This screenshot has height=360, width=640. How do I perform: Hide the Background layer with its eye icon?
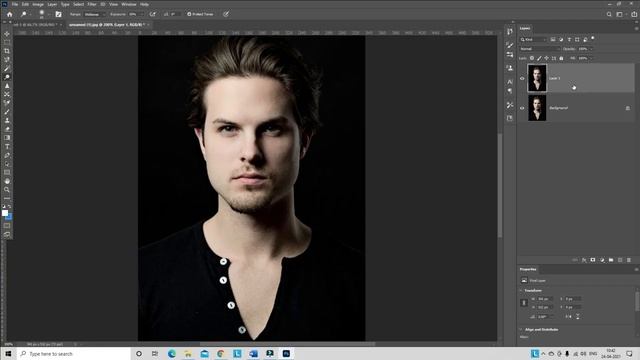click(x=522, y=108)
